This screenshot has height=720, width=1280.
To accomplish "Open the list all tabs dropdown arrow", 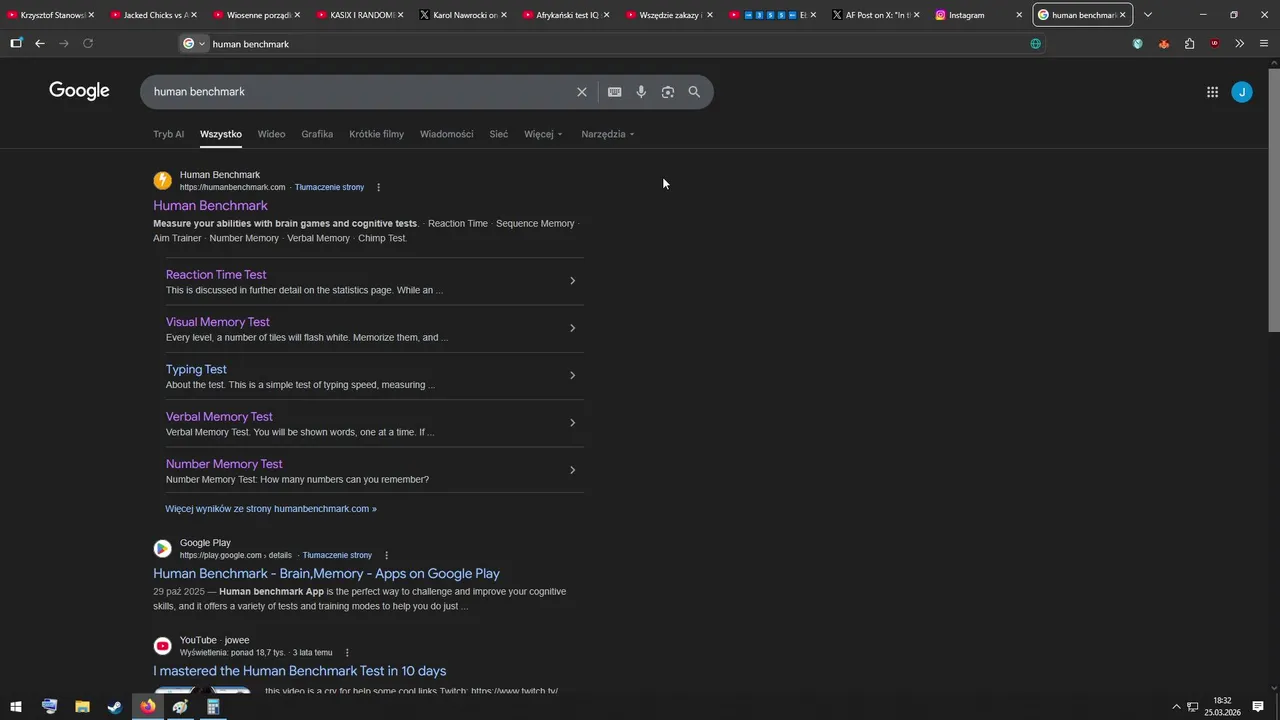I will [x=1148, y=15].
